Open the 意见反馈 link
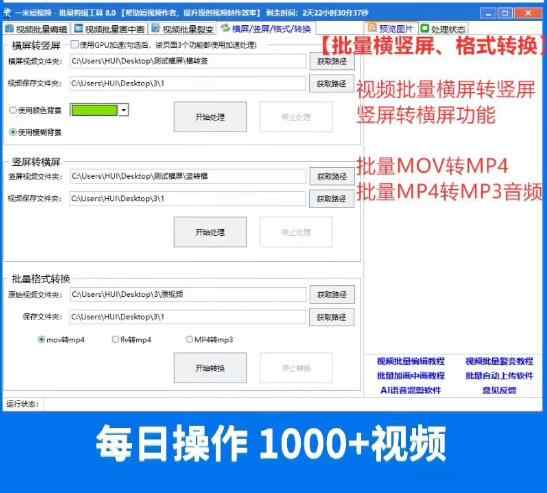This screenshot has width=547, height=493. click(x=499, y=390)
